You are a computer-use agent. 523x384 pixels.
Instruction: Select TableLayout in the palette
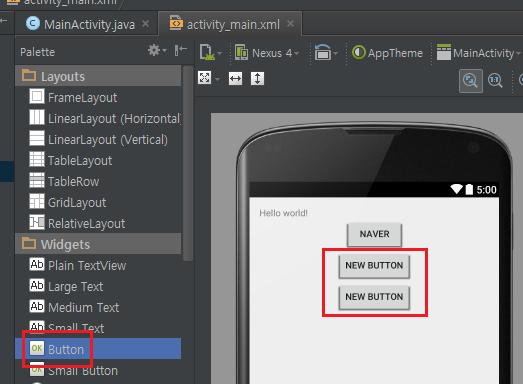pos(98,160)
